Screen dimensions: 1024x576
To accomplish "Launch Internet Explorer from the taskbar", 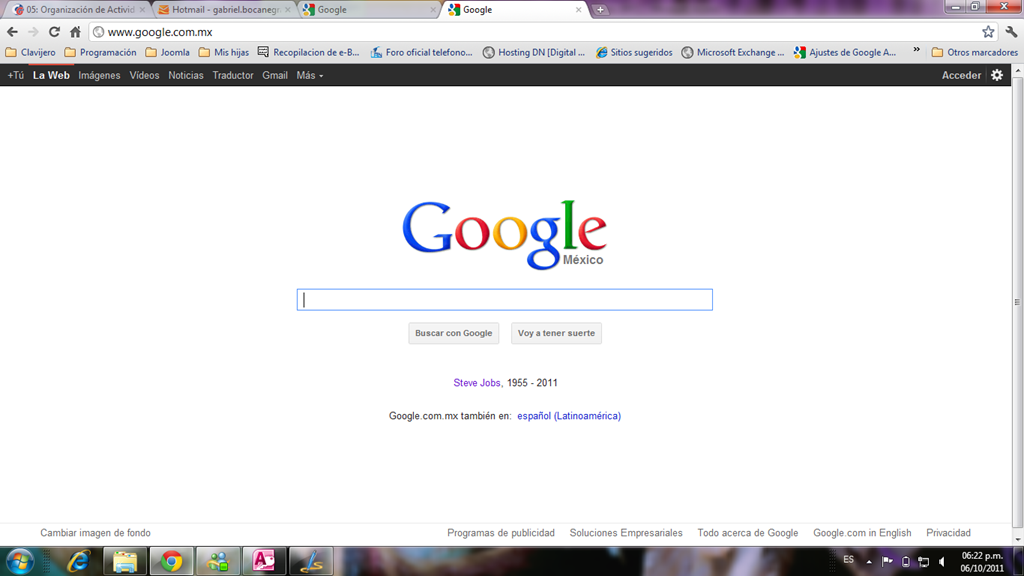I will click(78, 561).
